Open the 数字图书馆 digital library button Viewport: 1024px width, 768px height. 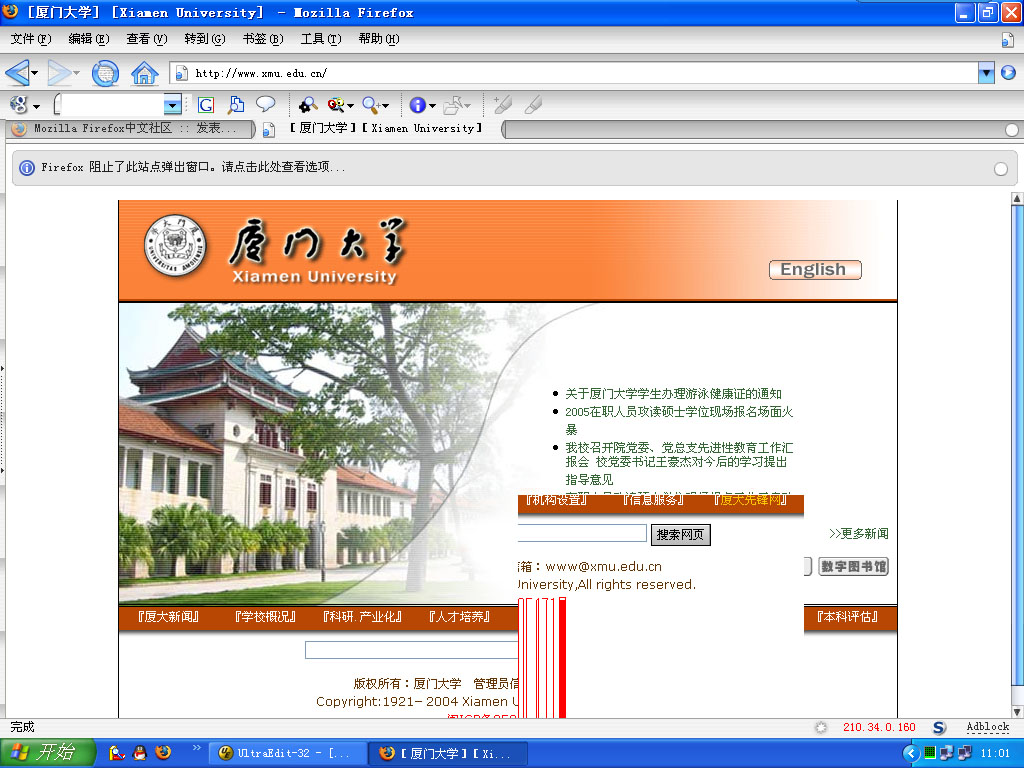click(x=854, y=567)
